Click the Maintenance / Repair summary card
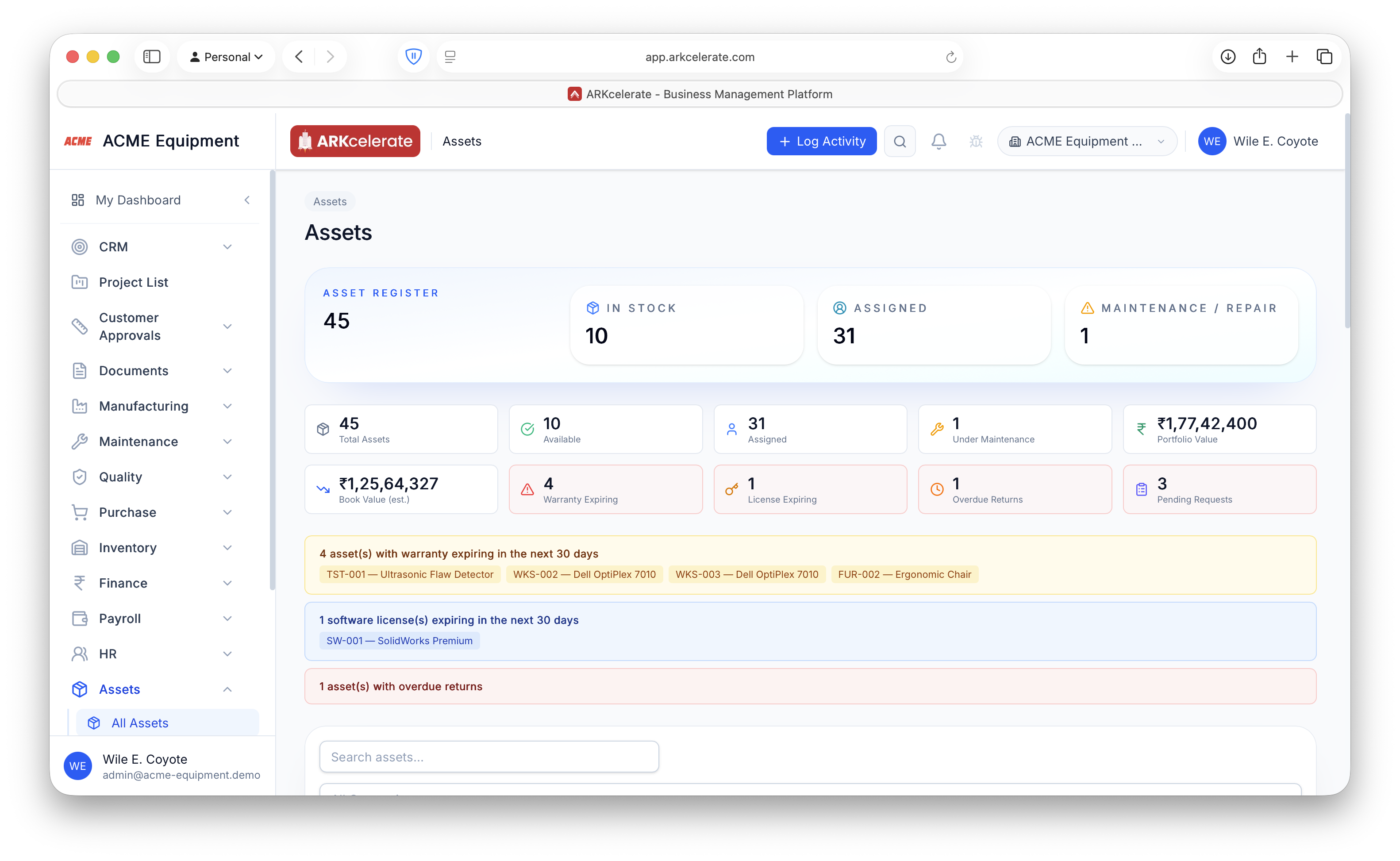Screen dimensions: 1400x861 [x=1181, y=325]
